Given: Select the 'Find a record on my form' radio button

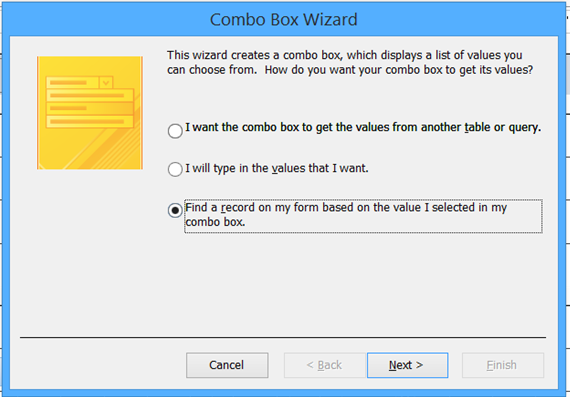Looking at the screenshot, I should (x=175, y=210).
